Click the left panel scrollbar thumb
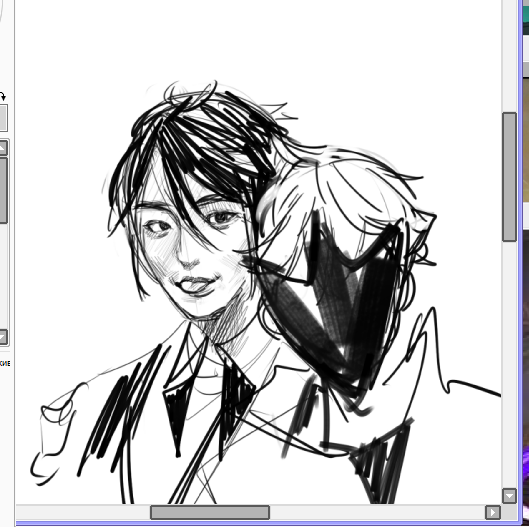529x527 pixels. (3, 190)
